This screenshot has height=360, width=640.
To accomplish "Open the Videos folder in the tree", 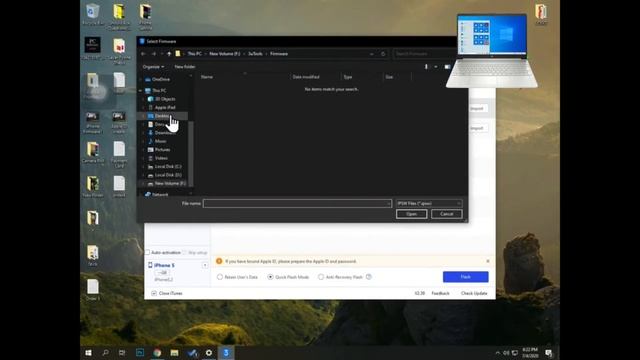I will pyautogui.click(x=161, y=158).
